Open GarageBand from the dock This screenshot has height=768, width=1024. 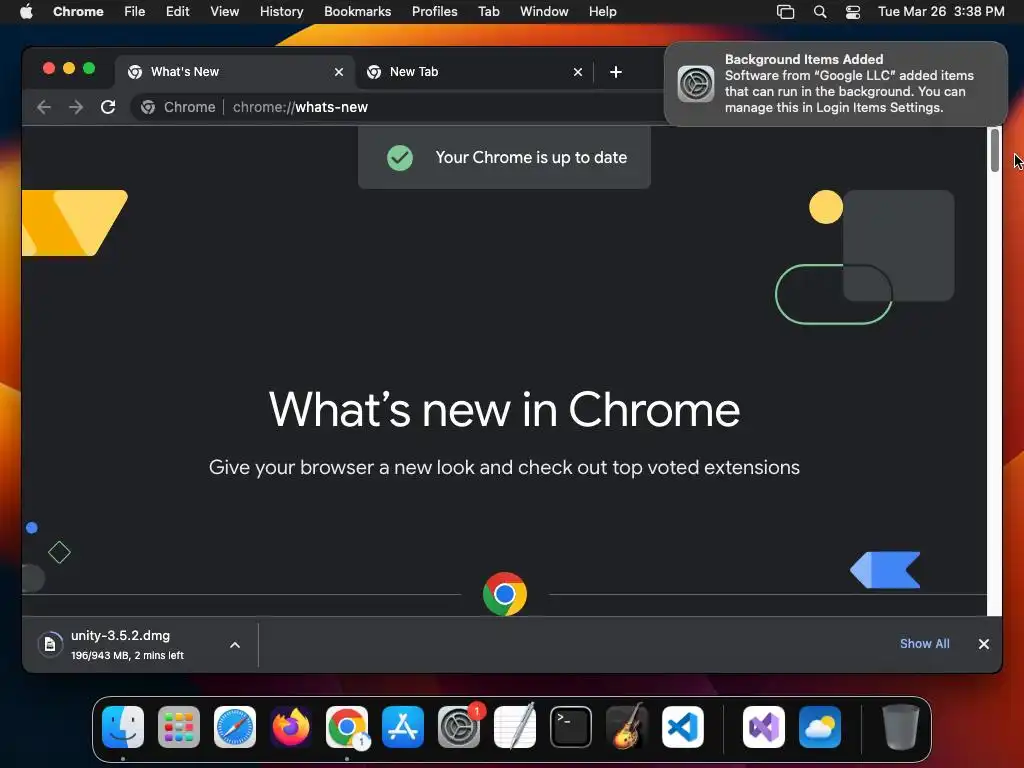click(627, 727)
